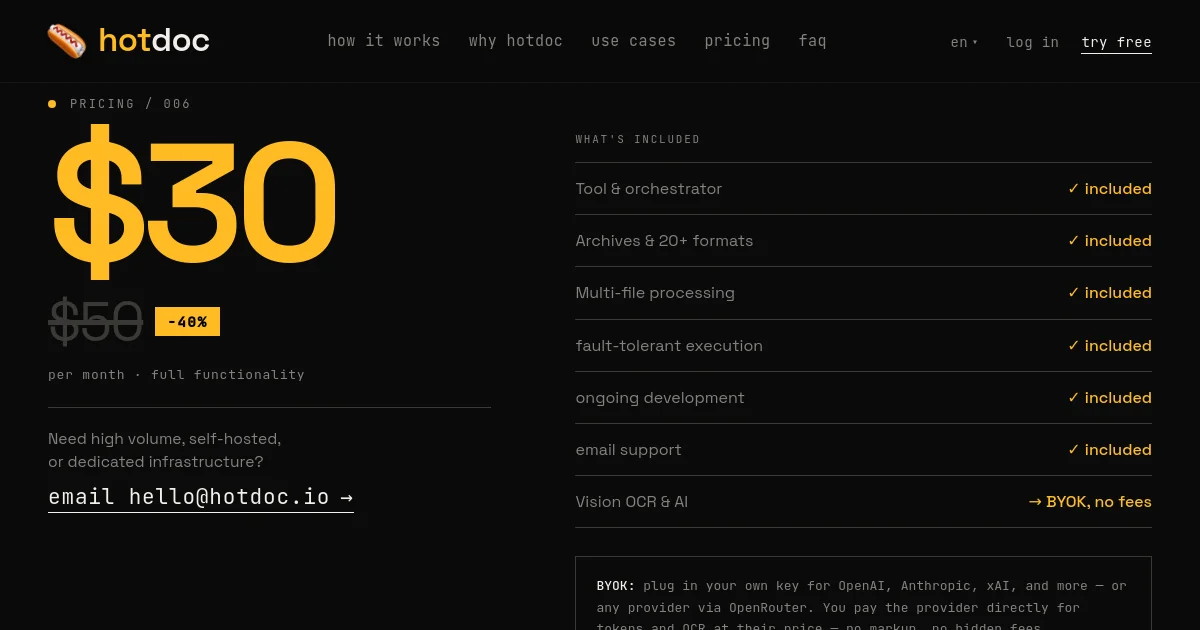Viewport: 1200px width, 630px height.
Task: Navigate to why hotdoc
Action: coord(516,41)
